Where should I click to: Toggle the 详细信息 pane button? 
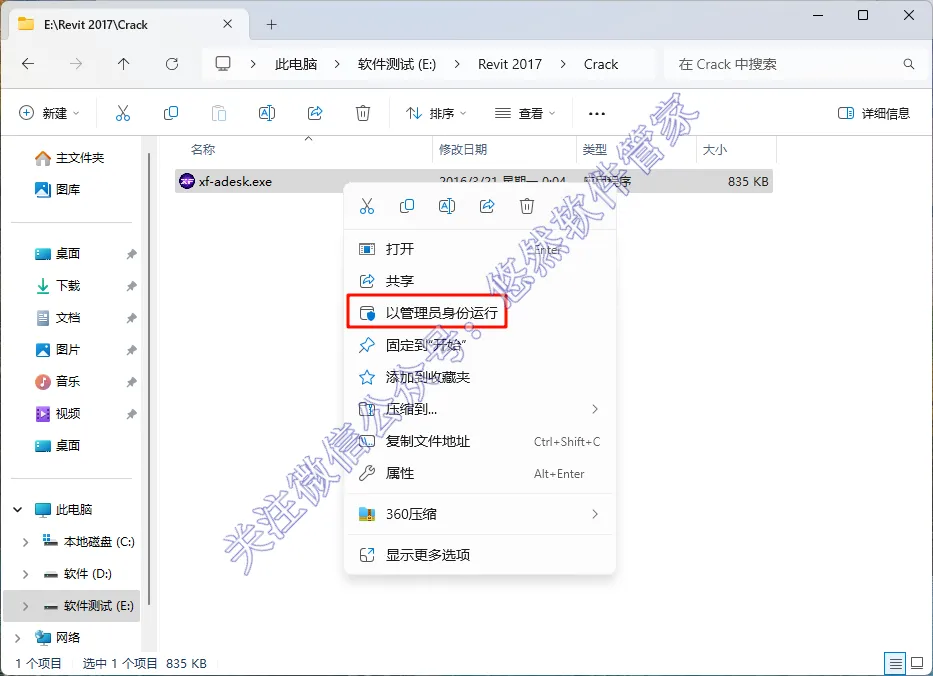pos(873,113)
